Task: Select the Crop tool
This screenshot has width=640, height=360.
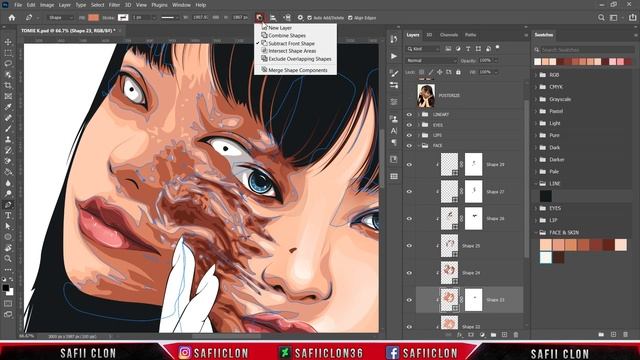Action: (8, 85)
